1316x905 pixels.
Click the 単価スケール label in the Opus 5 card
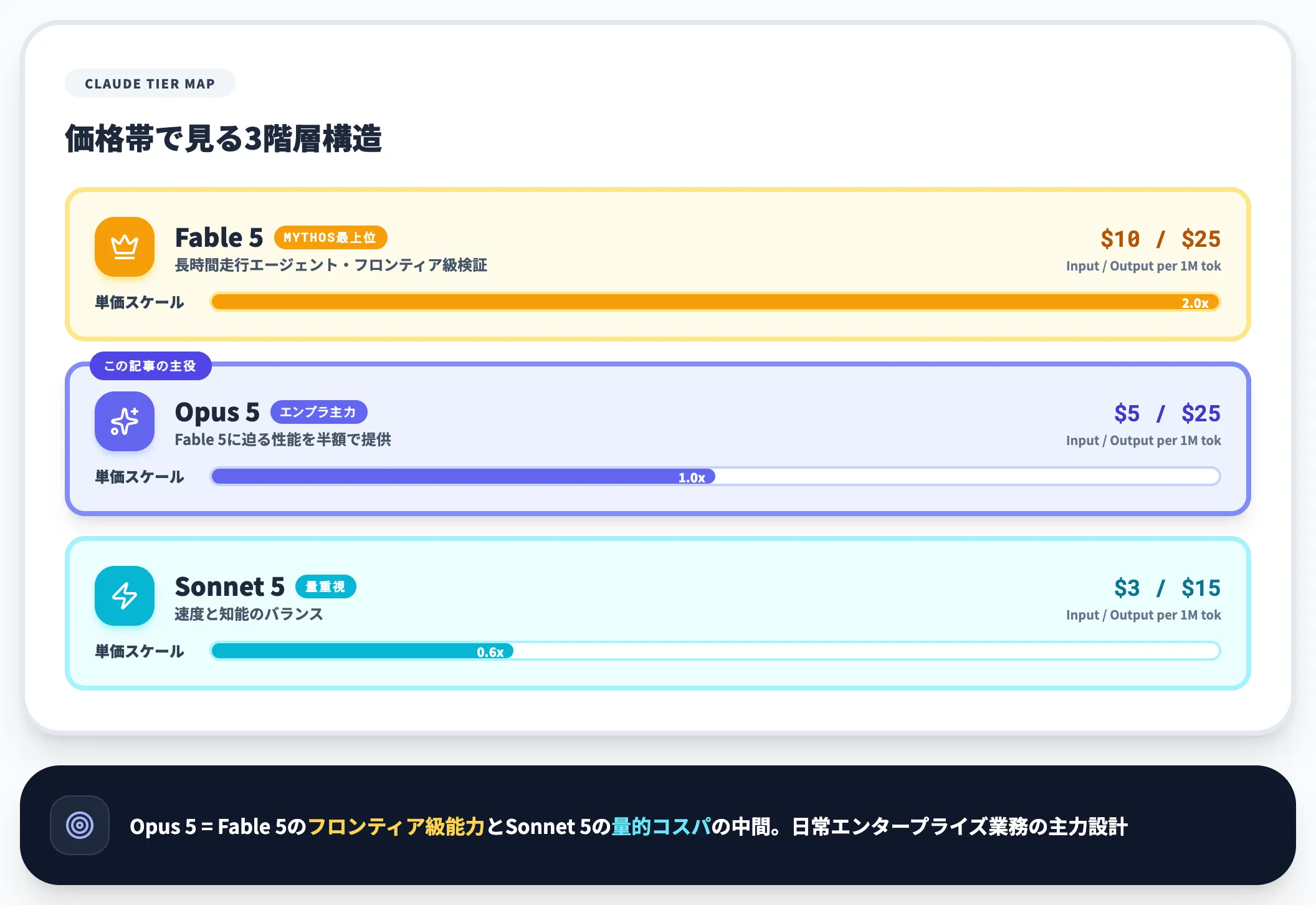pyautogui.click(x=140, y=477)
